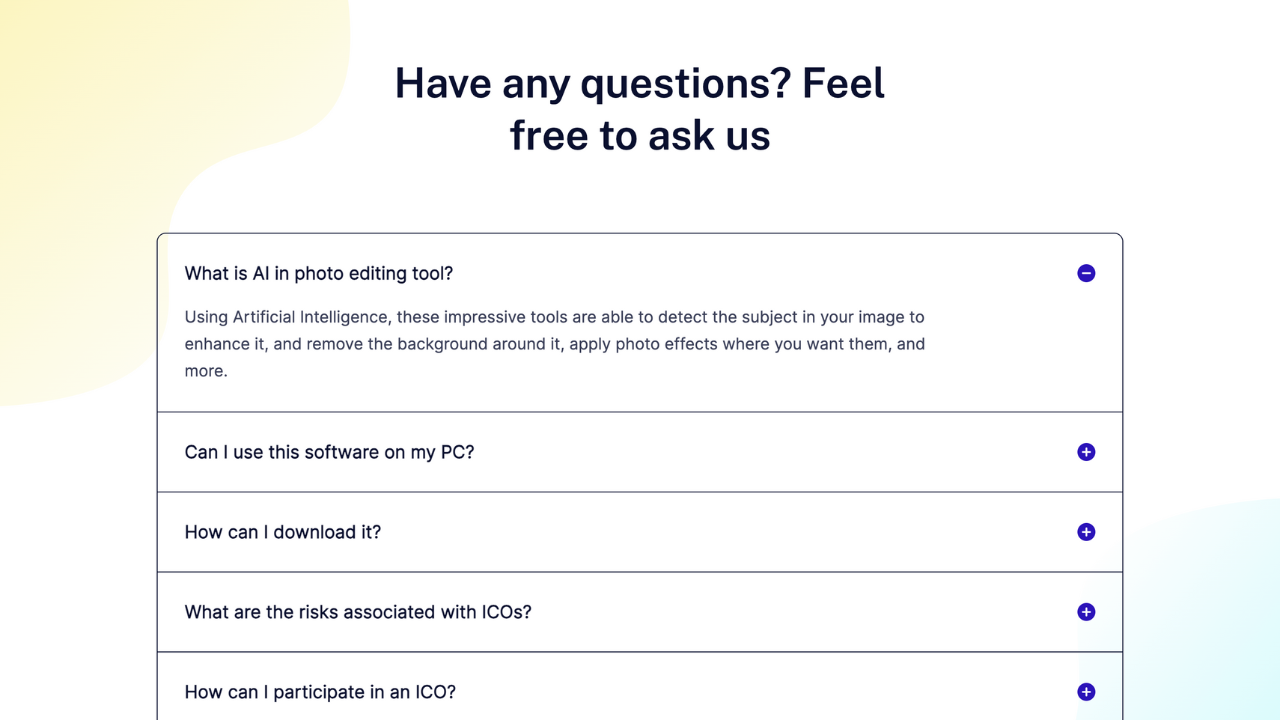
Task: Open the "How can I download it?" question text
Action: click(283, 532)
